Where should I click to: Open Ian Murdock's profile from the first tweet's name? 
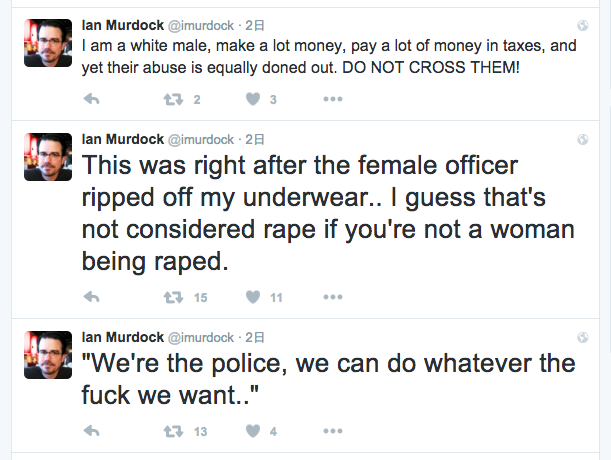tap(123, 25)
